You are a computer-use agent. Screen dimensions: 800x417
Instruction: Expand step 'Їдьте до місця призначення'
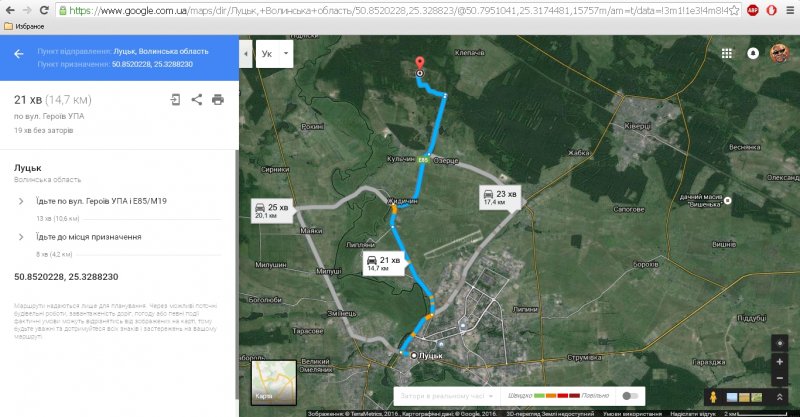pos(22,237)
